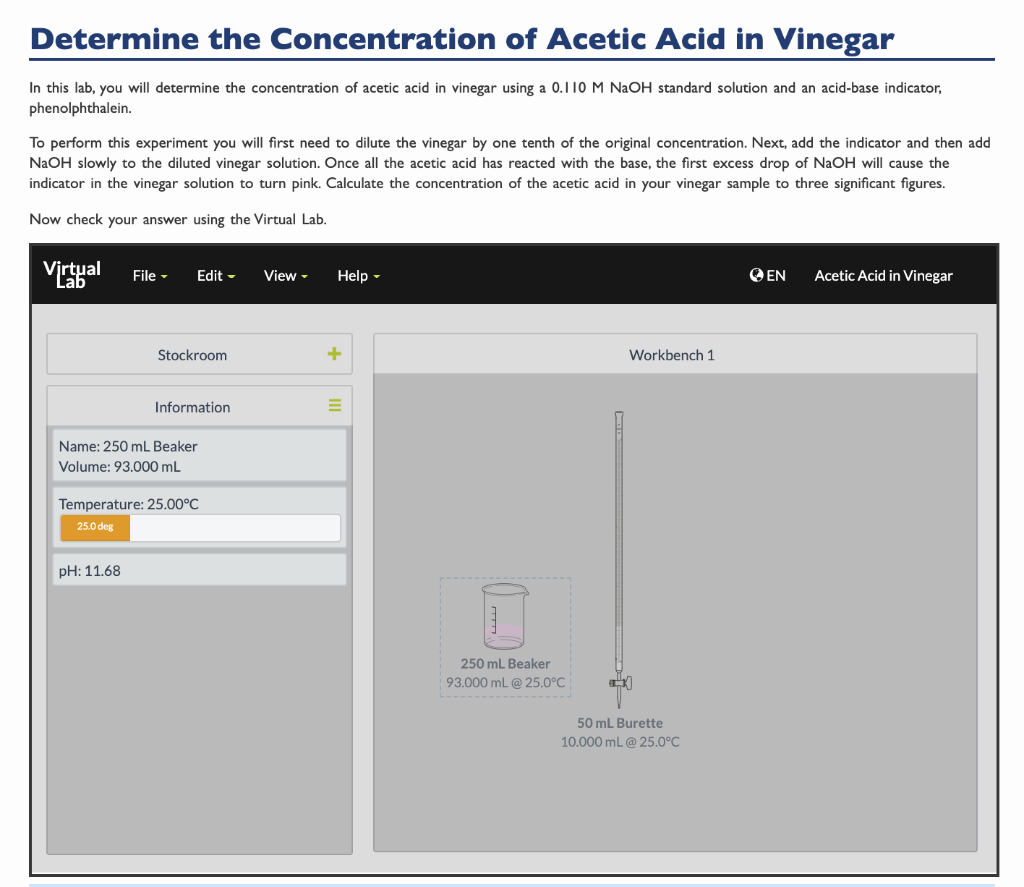Viewport: 1024px width, 887px height.
Task: Click the 10.000 mL @ 25.0°C burette caption
Action: pyautogui.click(x=620, y=742)
